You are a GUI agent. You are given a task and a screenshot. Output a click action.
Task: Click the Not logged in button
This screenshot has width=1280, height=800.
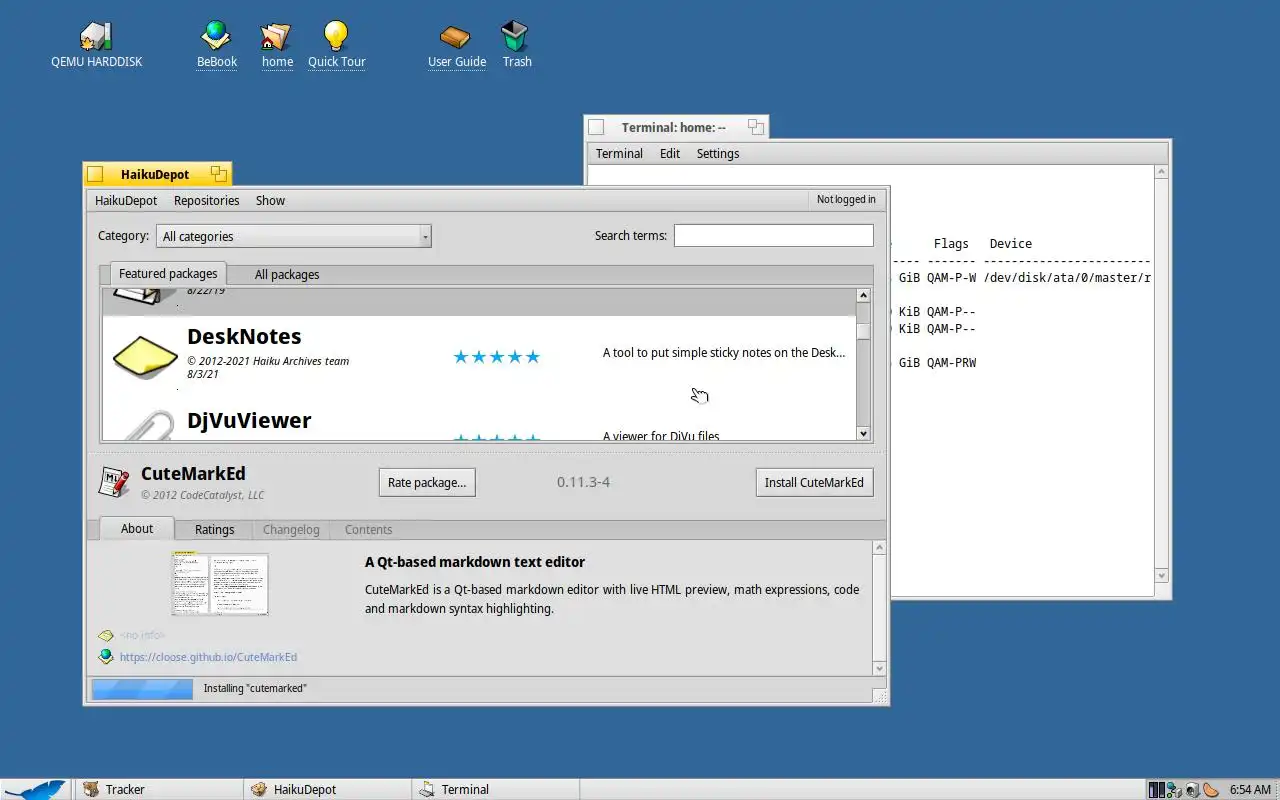click(846, 199)
